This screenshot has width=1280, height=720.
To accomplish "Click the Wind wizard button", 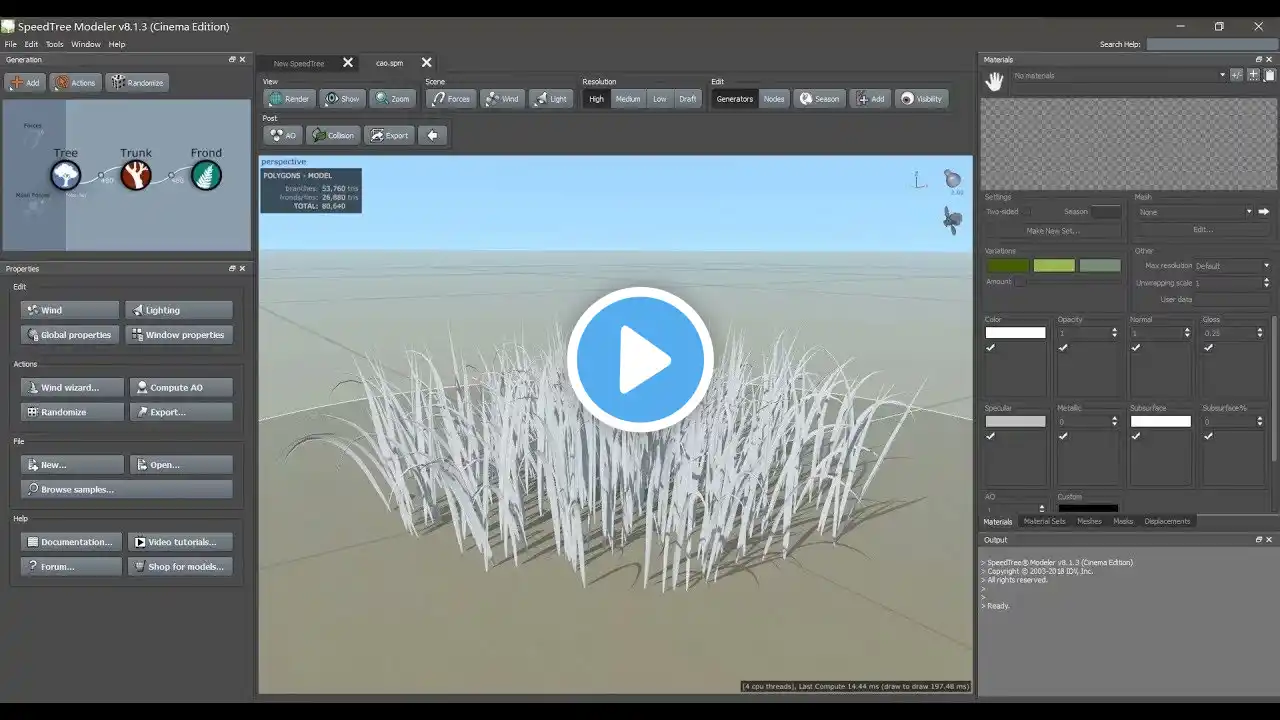I will click(x=72, y=387).
